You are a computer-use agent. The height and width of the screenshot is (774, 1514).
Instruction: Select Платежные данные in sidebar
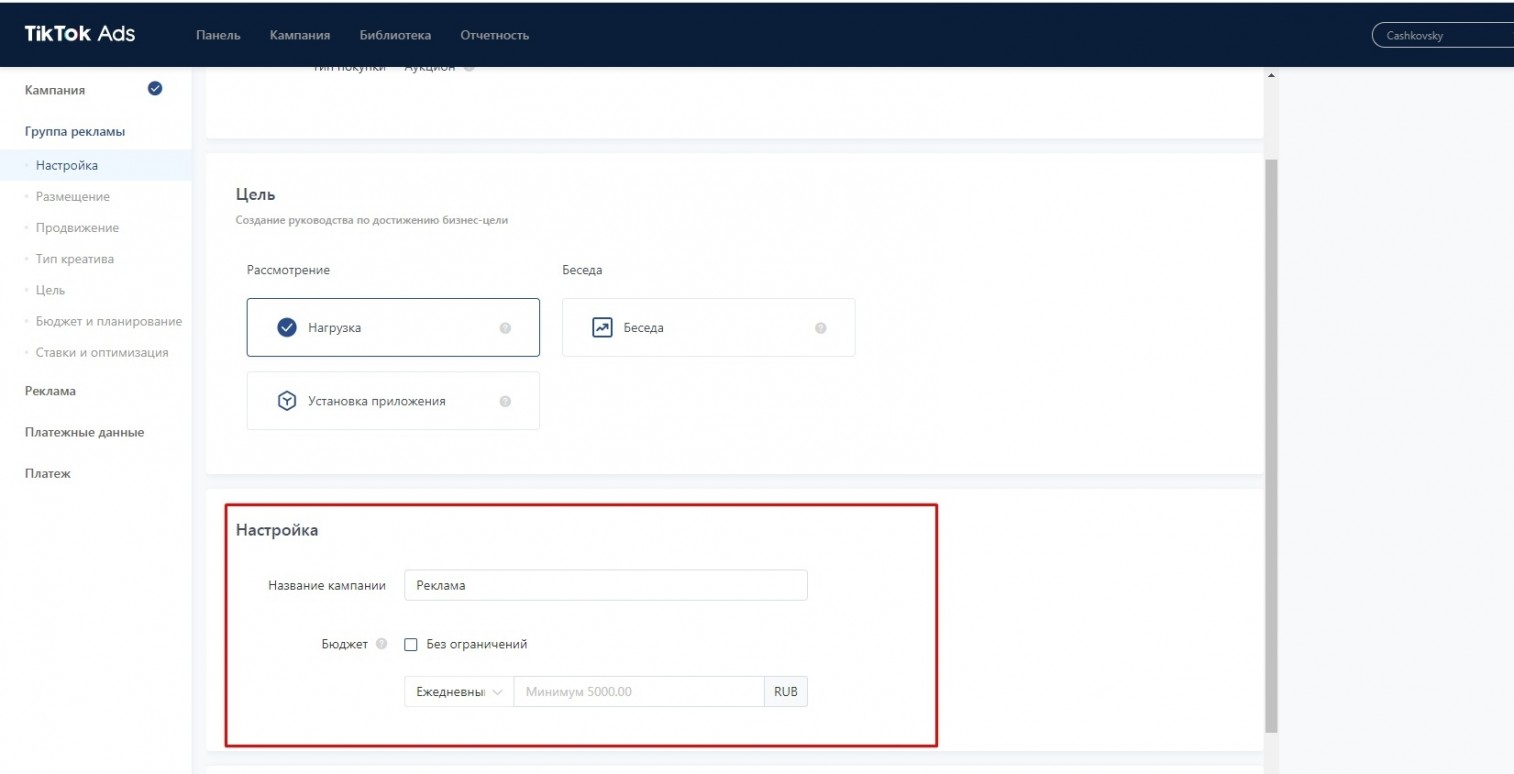(84, 432)
